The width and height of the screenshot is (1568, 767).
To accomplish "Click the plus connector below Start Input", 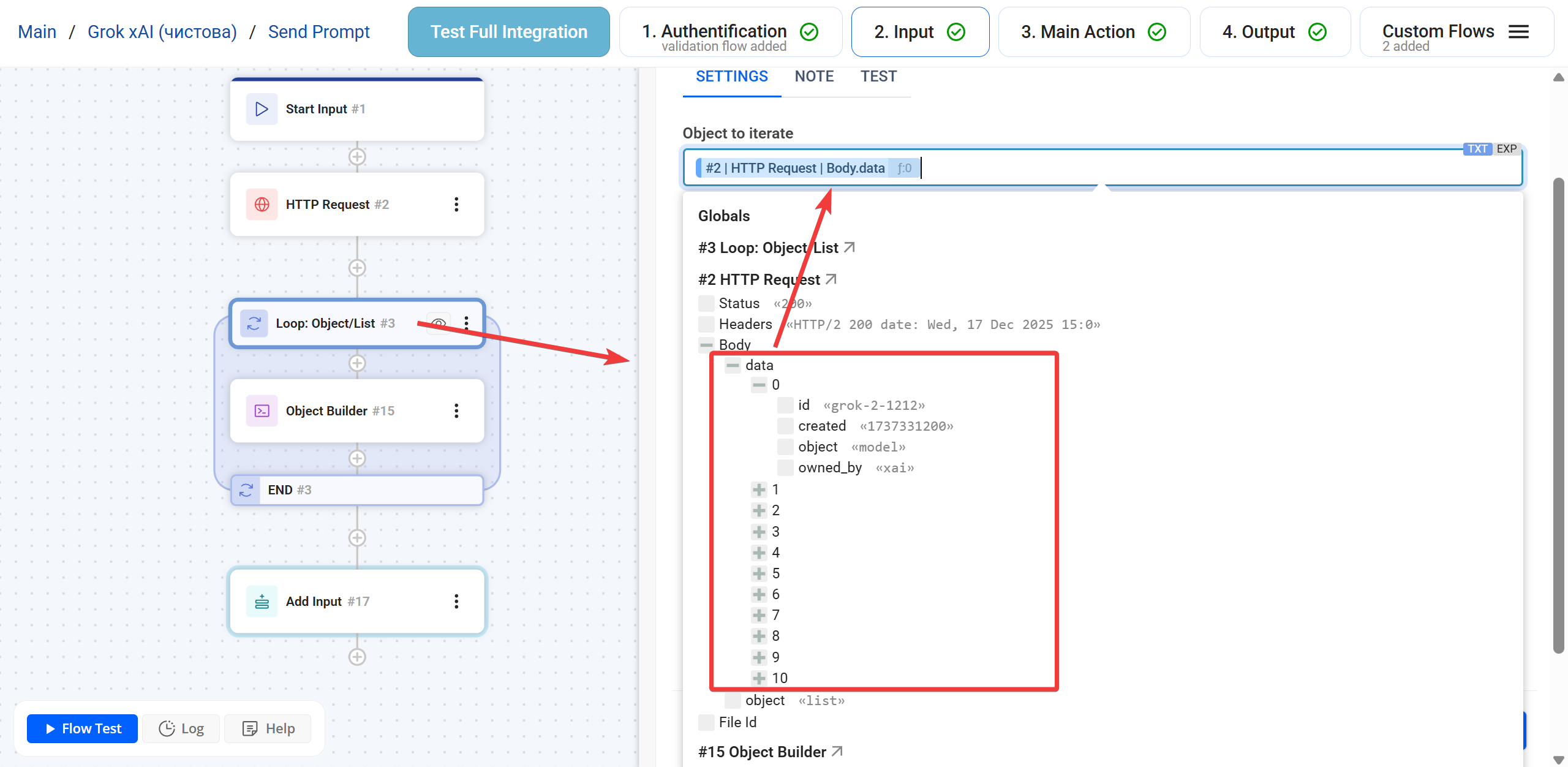I will (x=357, y=156).
